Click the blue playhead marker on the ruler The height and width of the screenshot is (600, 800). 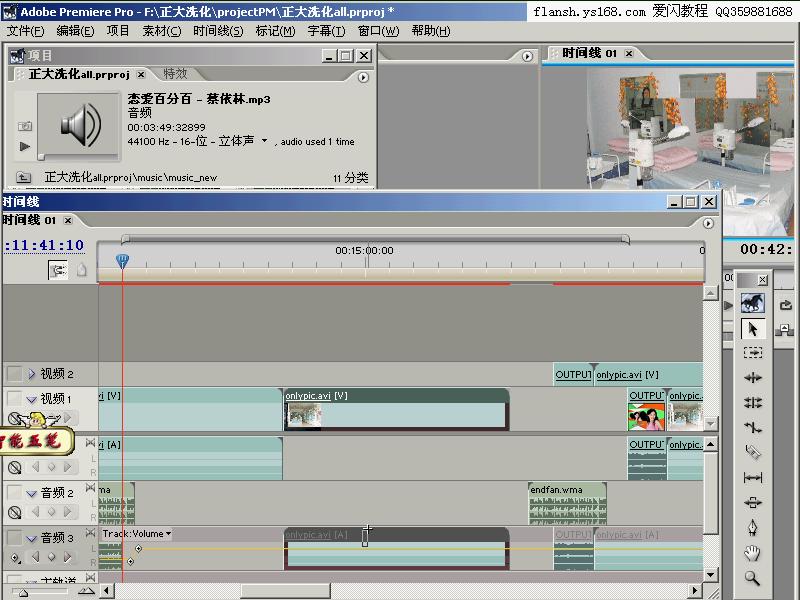(122, 261)
